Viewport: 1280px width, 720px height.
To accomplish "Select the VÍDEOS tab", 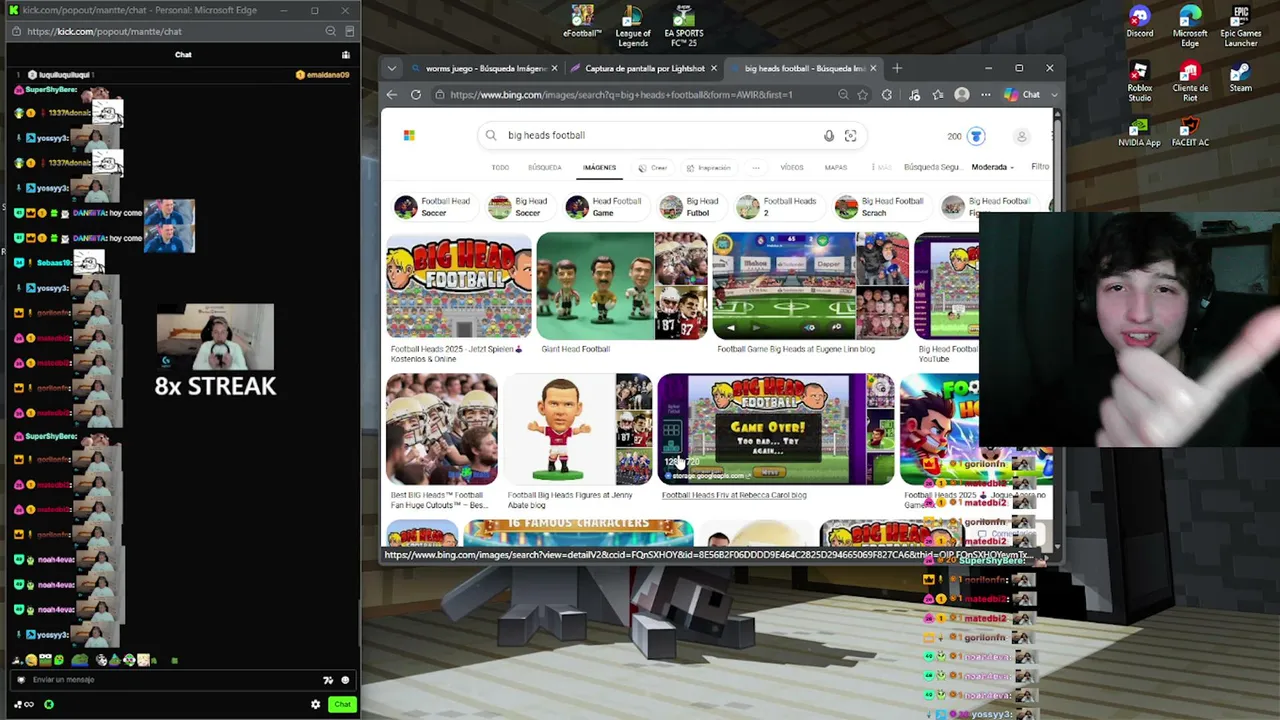I will tap(792, 168).
